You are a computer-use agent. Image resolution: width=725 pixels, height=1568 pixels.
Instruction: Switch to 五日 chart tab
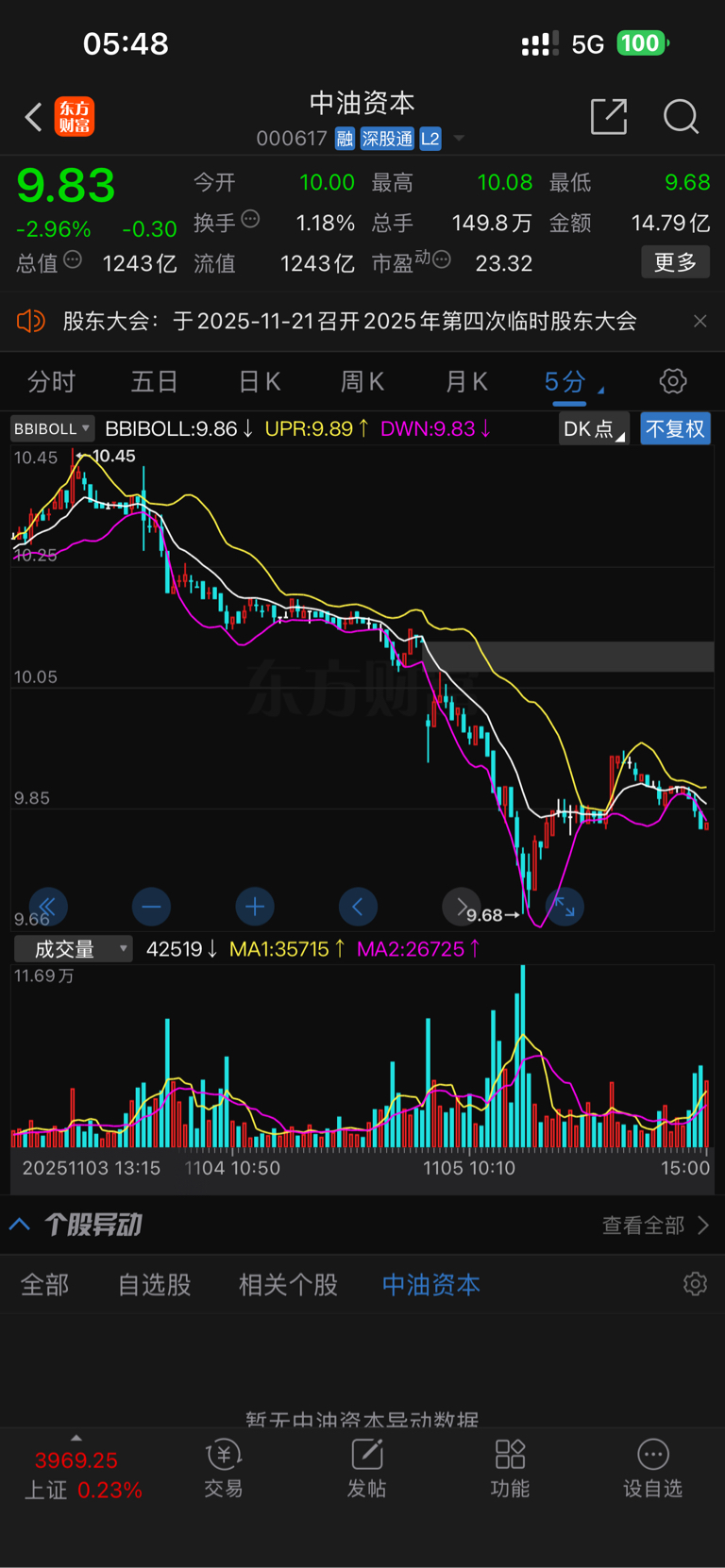tap(154, 381)
